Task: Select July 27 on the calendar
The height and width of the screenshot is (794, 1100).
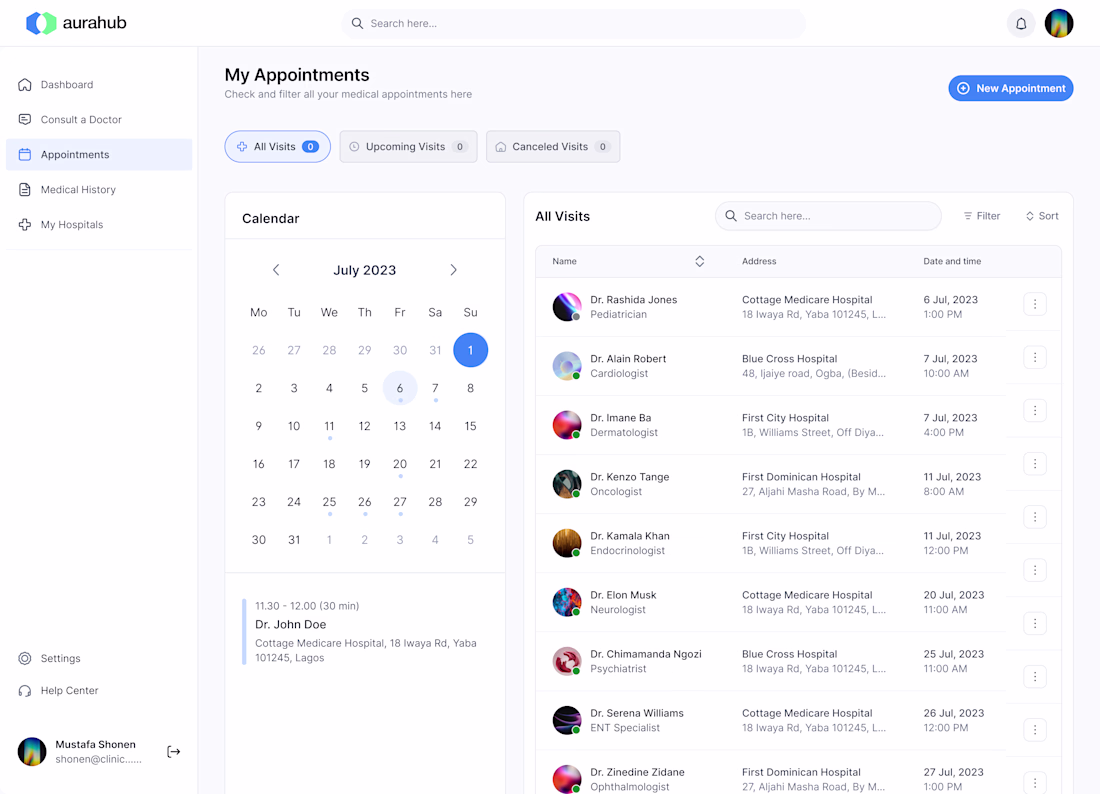Action: [x=400, y=502]
